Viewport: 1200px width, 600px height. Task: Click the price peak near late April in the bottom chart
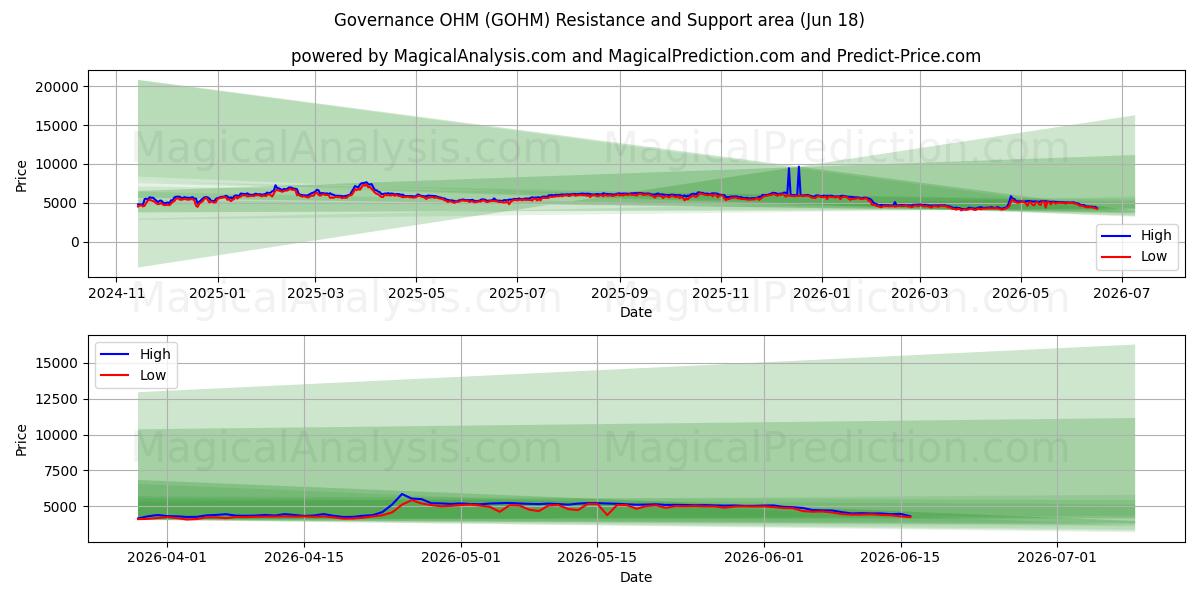402,494
